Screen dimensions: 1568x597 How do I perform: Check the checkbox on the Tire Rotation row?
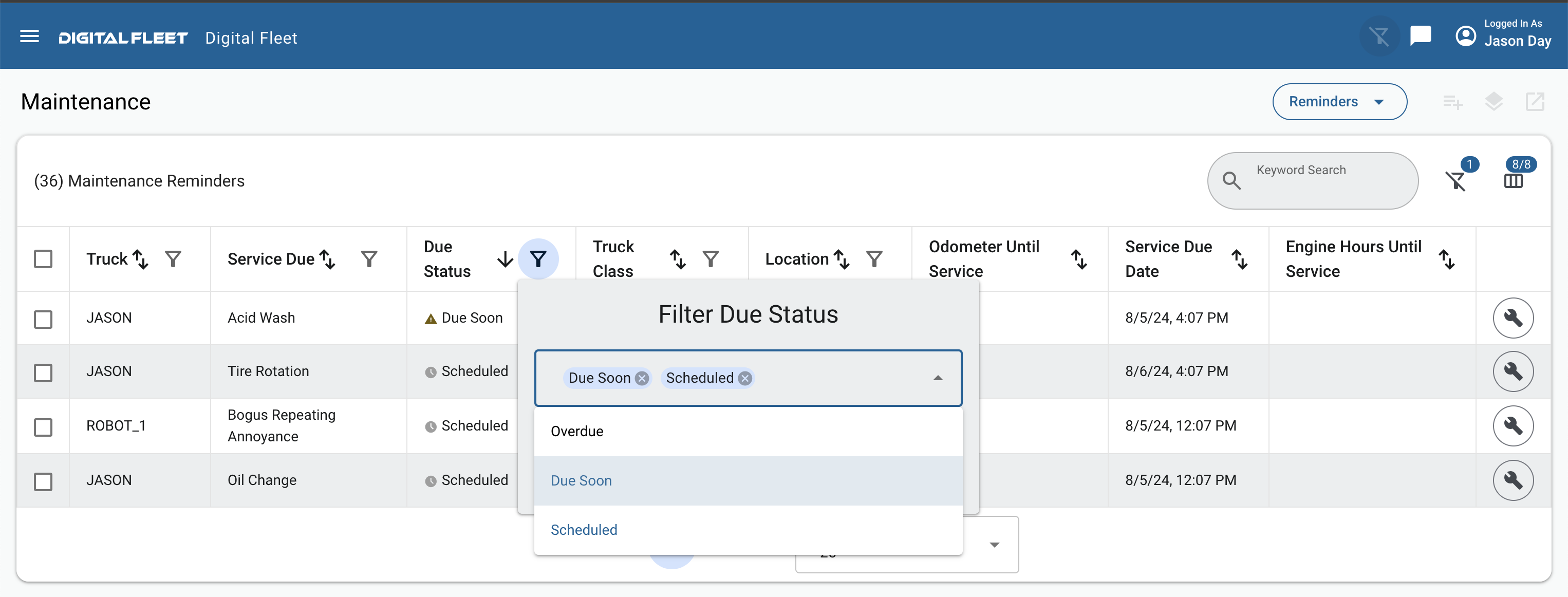point(43,373)
